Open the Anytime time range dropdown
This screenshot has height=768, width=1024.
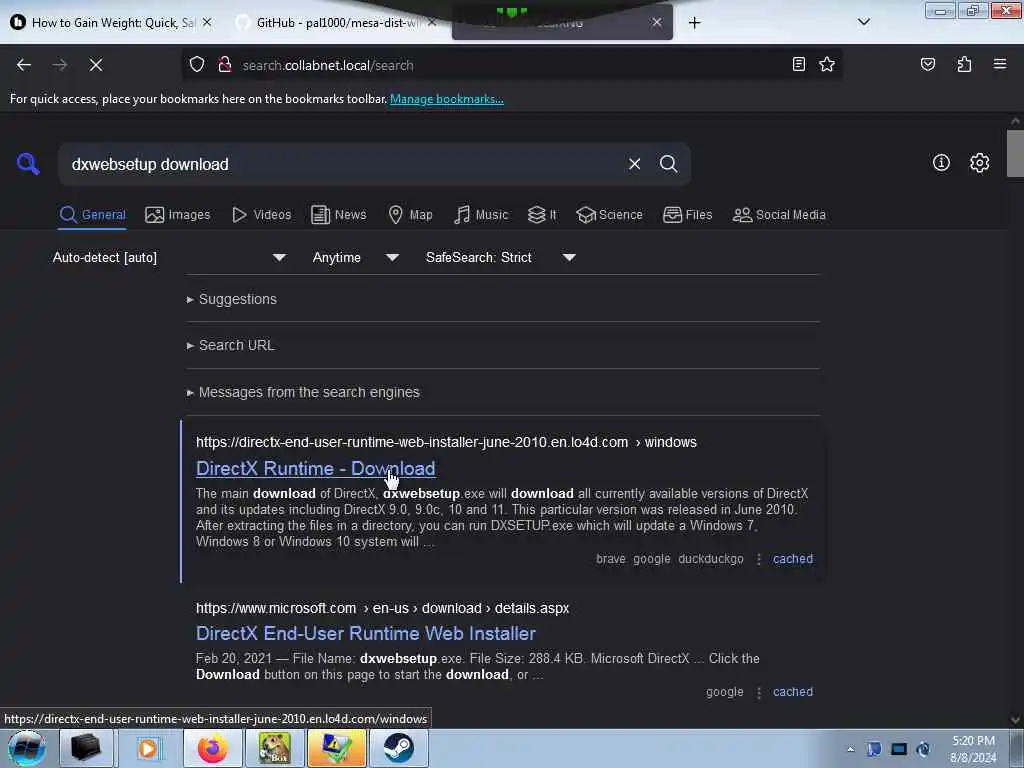355,257
